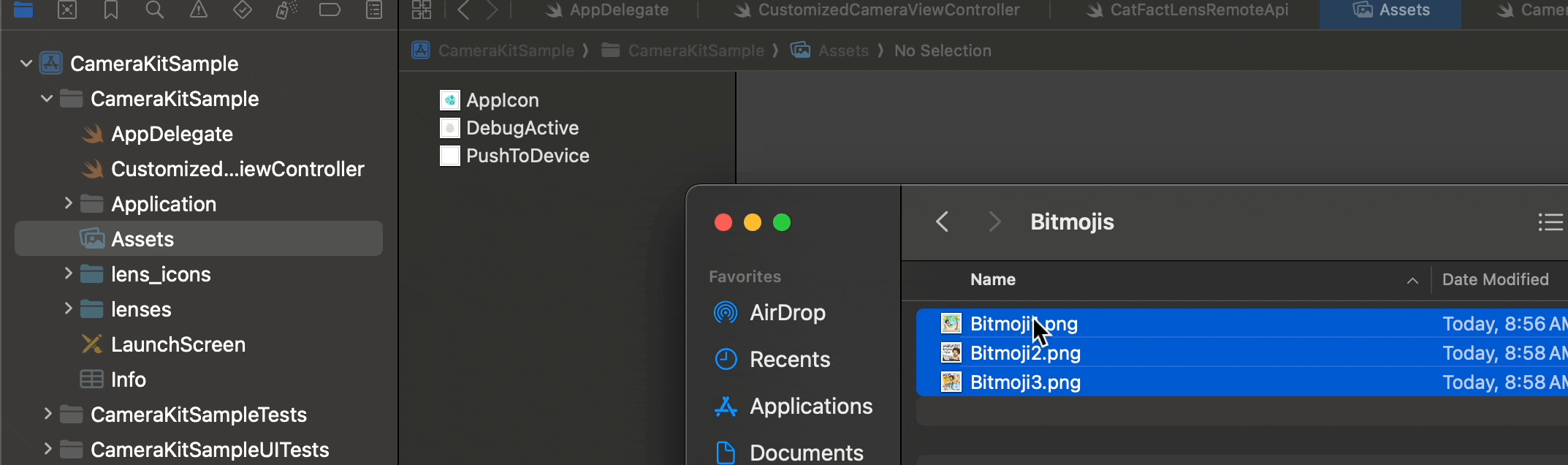Show the Breakpoint navigator
This screenshot has width=1568, height=465.
pos(330,10)
